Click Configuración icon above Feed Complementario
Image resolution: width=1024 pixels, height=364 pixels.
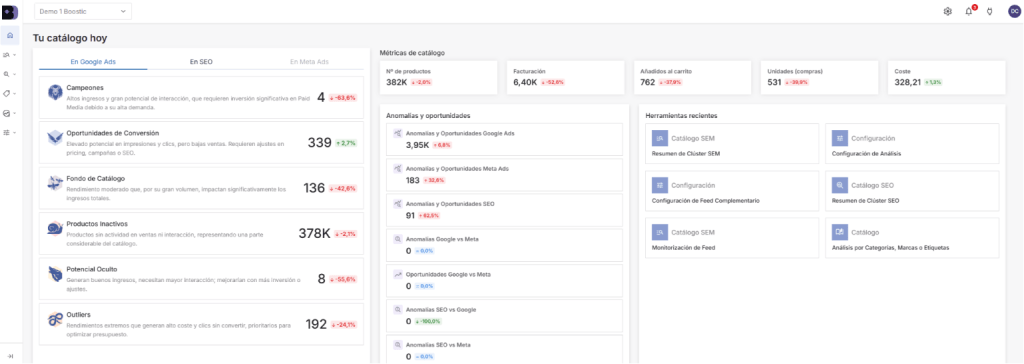660,185
